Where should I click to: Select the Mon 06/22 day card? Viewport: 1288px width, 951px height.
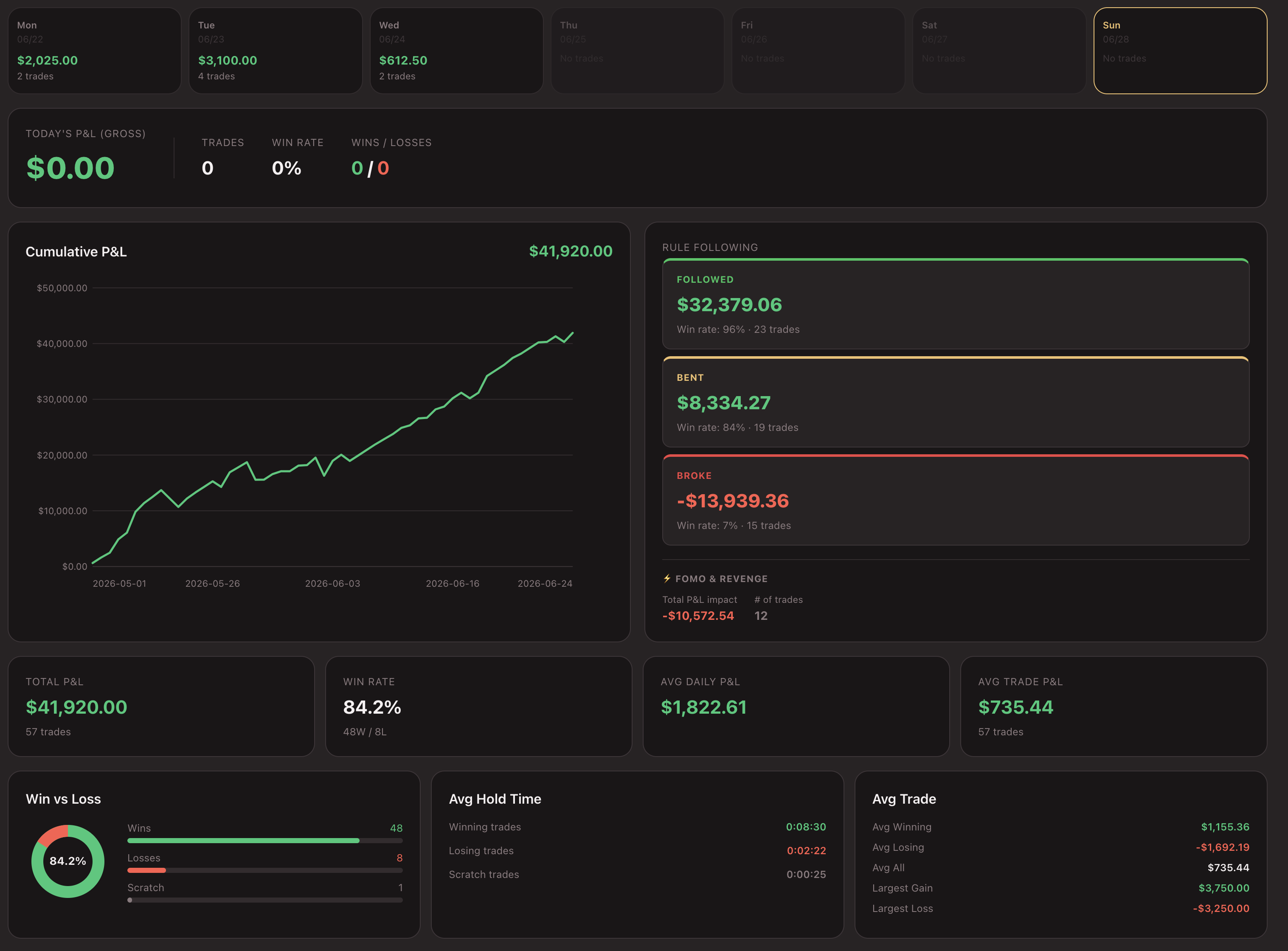tap(94, 51)
